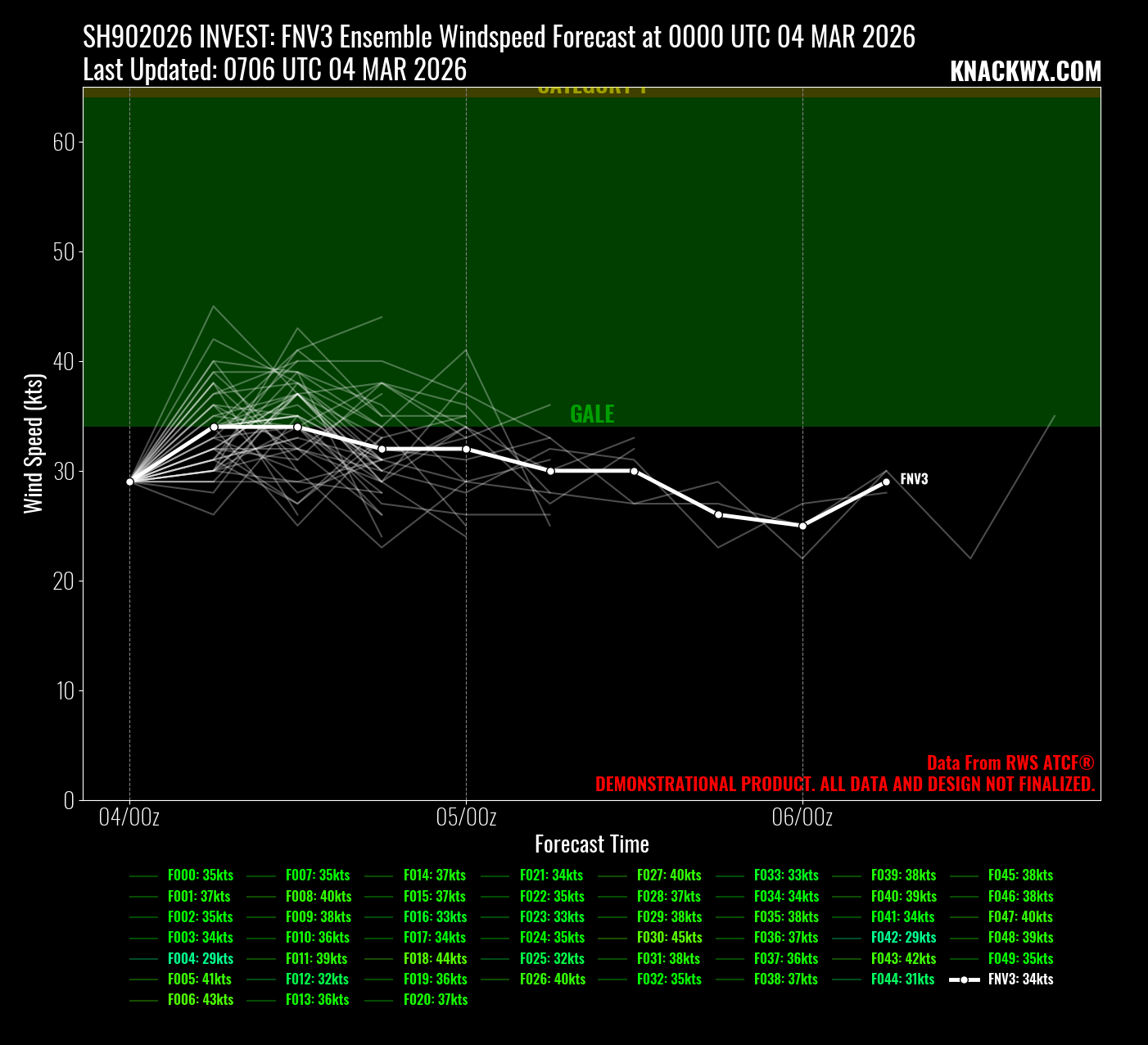Select the F049: 35kts legend entry
This screenshot has height=1045, width=1148.
click(x=1020, y=958)
